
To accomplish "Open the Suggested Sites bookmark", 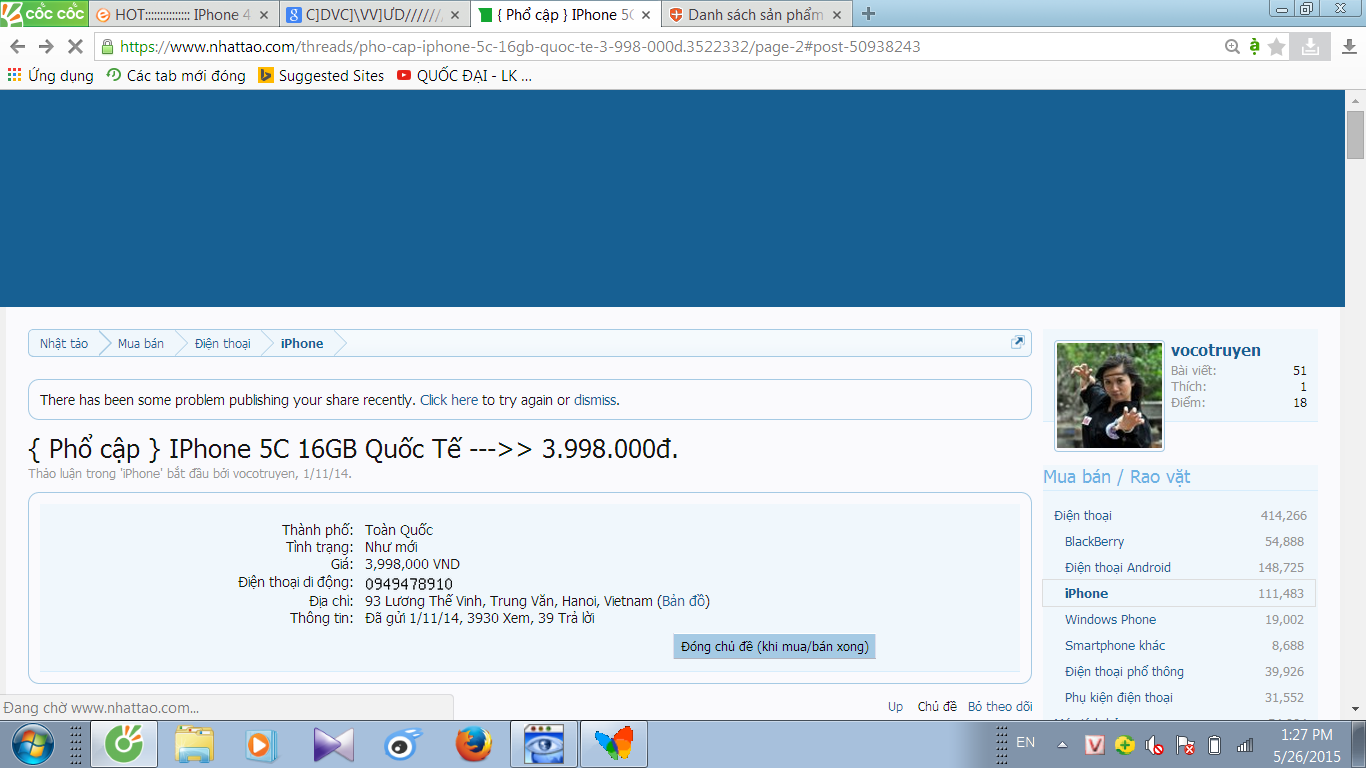I will coord(321,75).
